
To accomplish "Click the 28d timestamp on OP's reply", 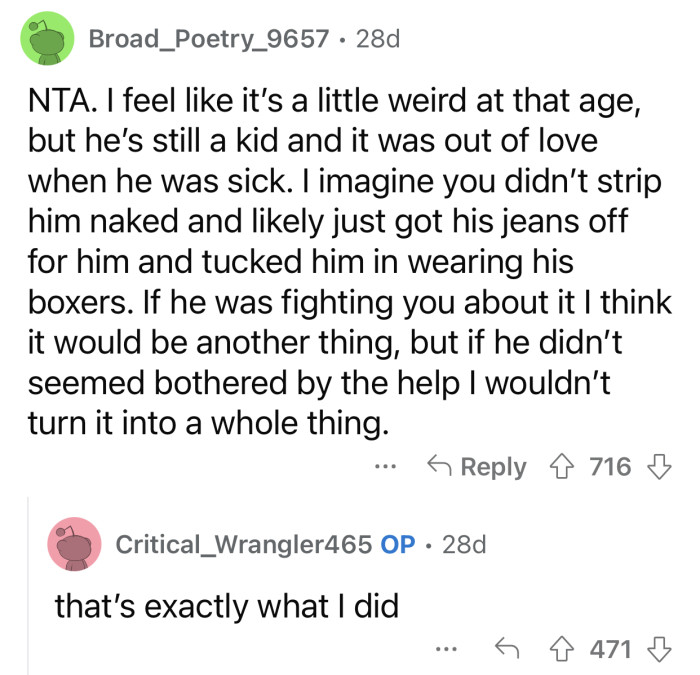I will [x=464, y=544].
